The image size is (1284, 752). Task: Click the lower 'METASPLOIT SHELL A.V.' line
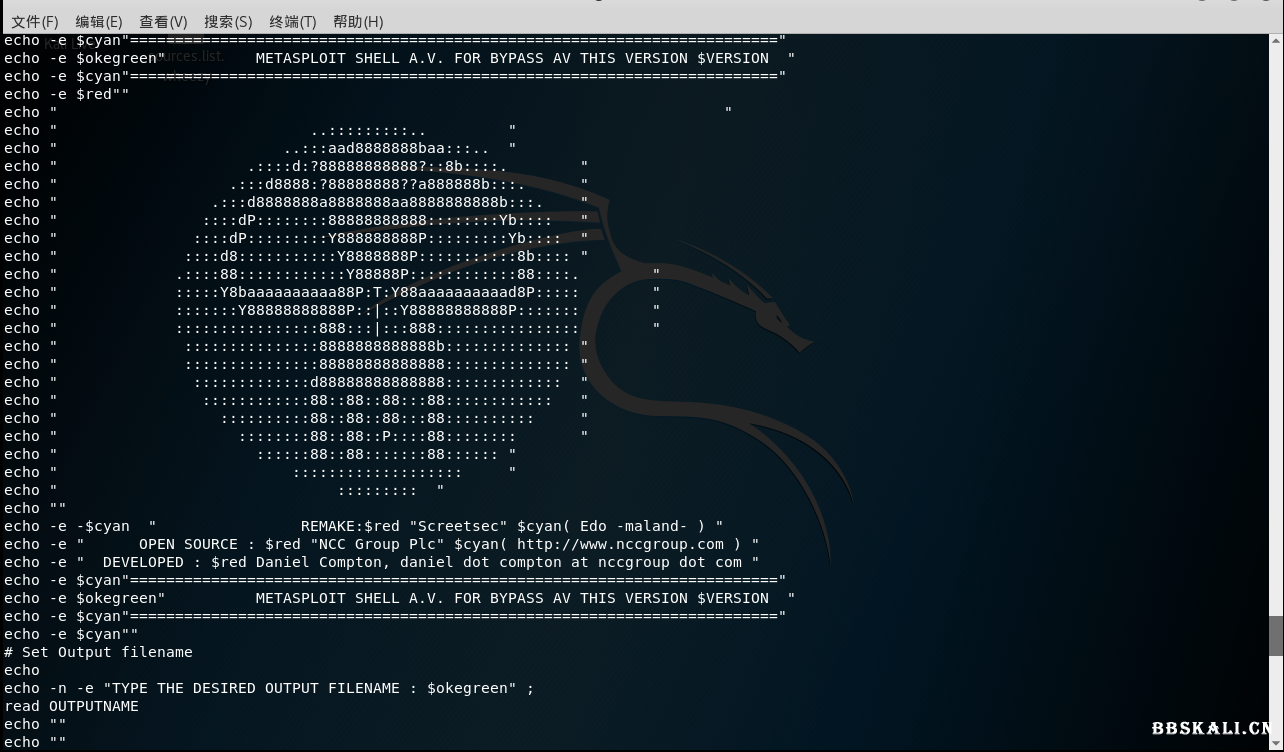(400, 598)
